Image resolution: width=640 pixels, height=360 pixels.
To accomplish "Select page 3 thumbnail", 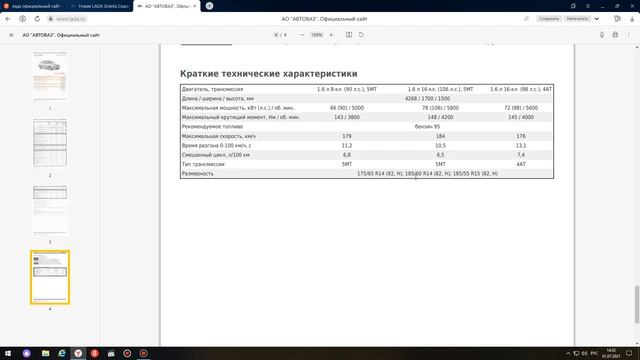I will click(x=50, y=210).
